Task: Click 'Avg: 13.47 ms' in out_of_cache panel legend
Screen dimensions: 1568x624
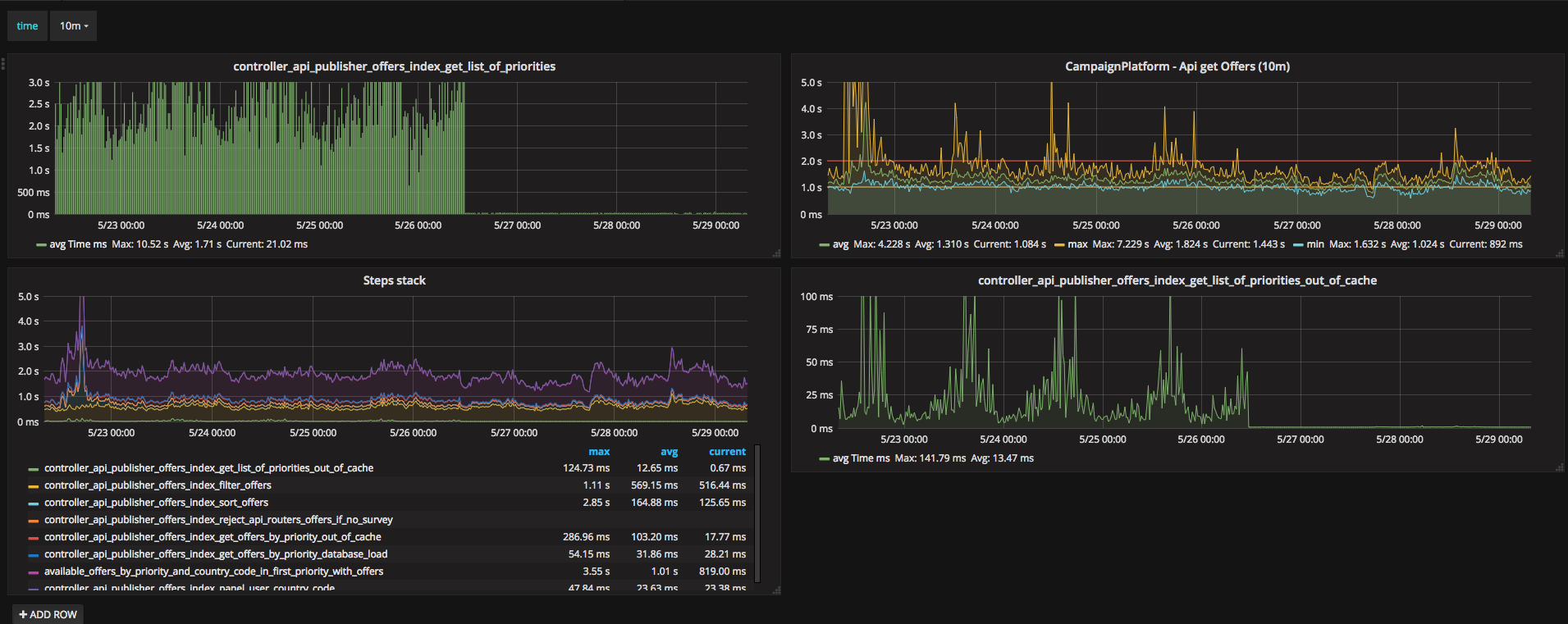Action: click(1003, 458)
